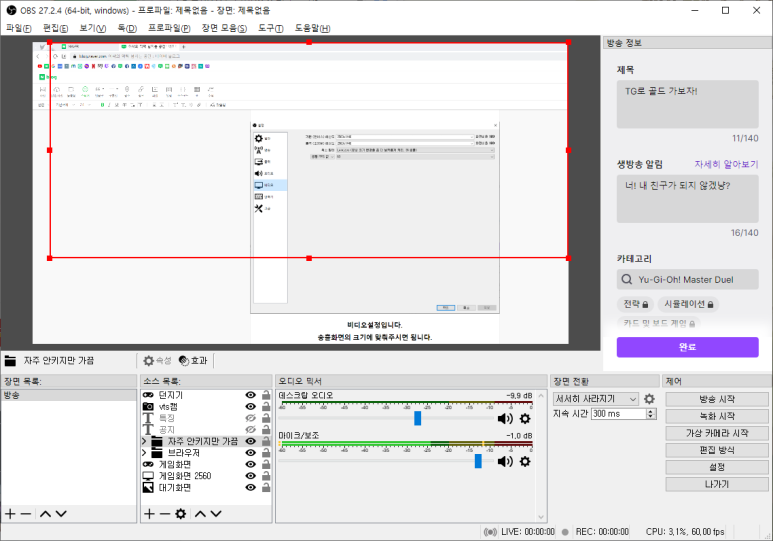Toggle visibility of 브라우저 group
The image size is (773, 541).
point(250,453)
